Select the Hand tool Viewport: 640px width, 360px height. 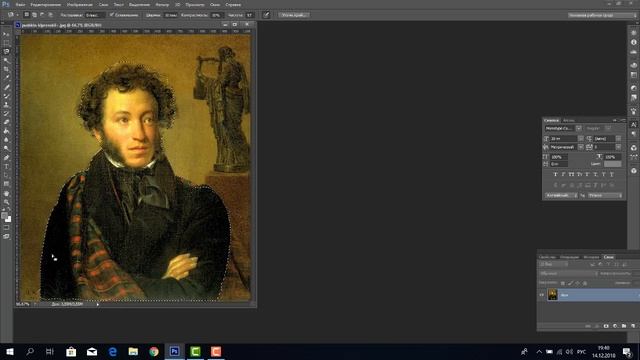coord(6,193)
